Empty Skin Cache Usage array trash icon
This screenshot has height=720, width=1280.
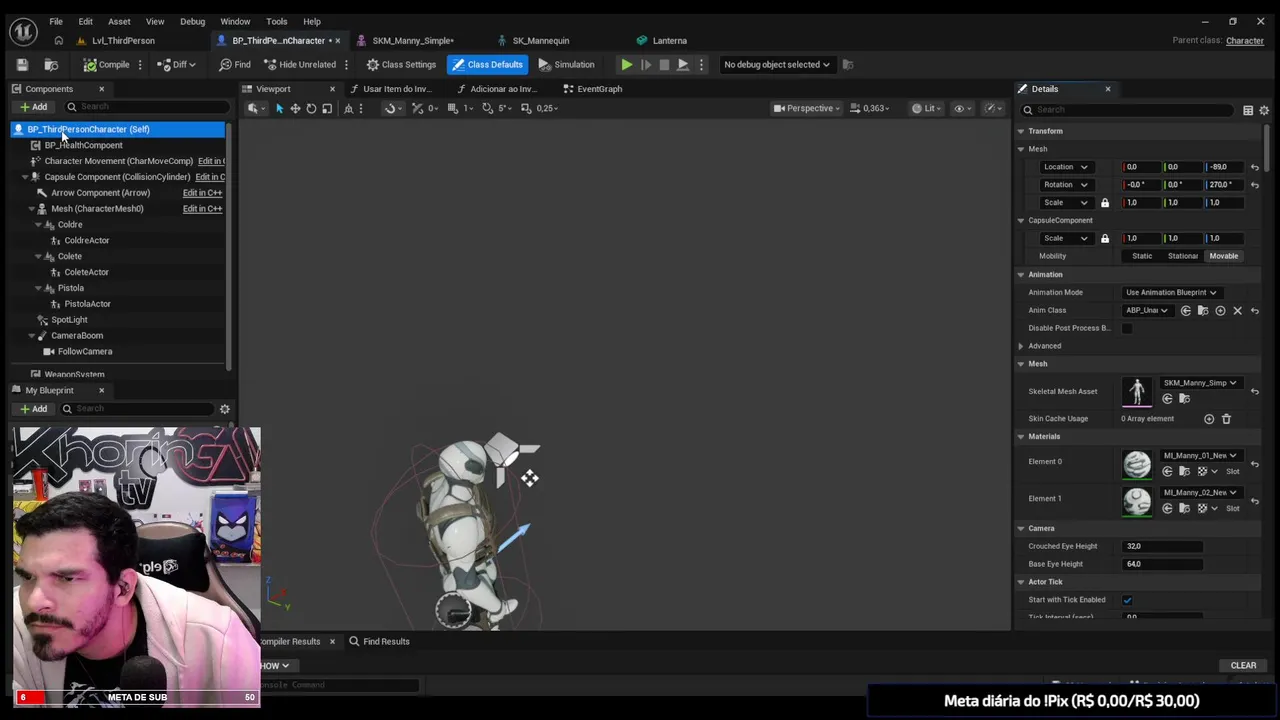1226,419
